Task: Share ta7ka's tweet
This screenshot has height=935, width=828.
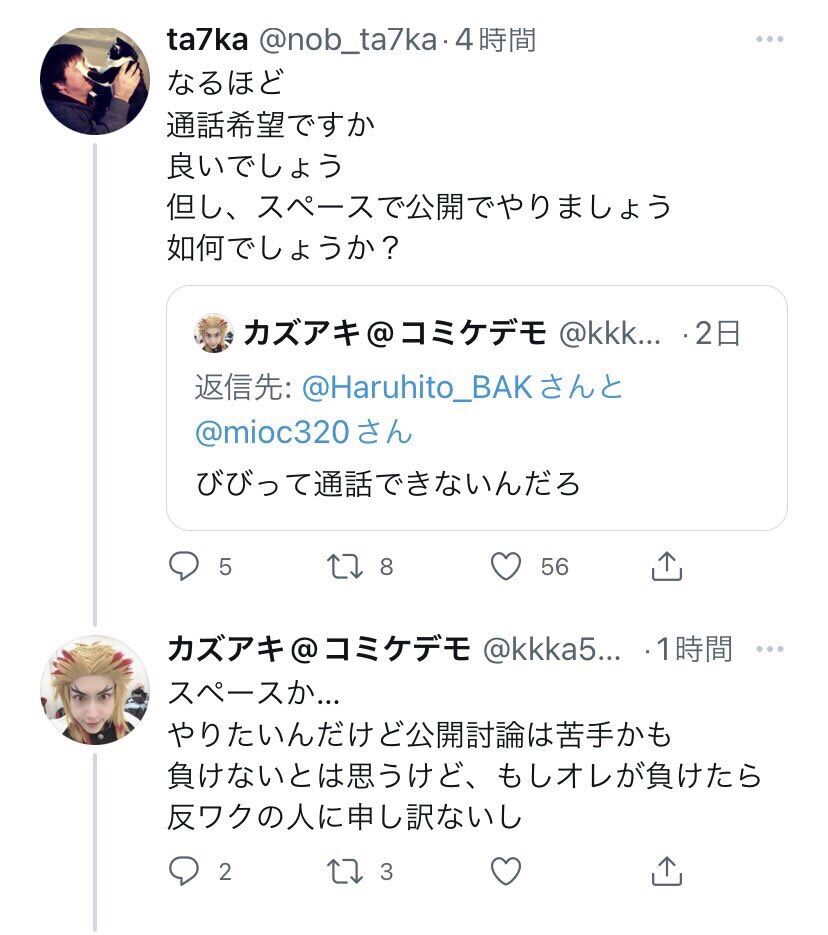Action: point(666,567)
